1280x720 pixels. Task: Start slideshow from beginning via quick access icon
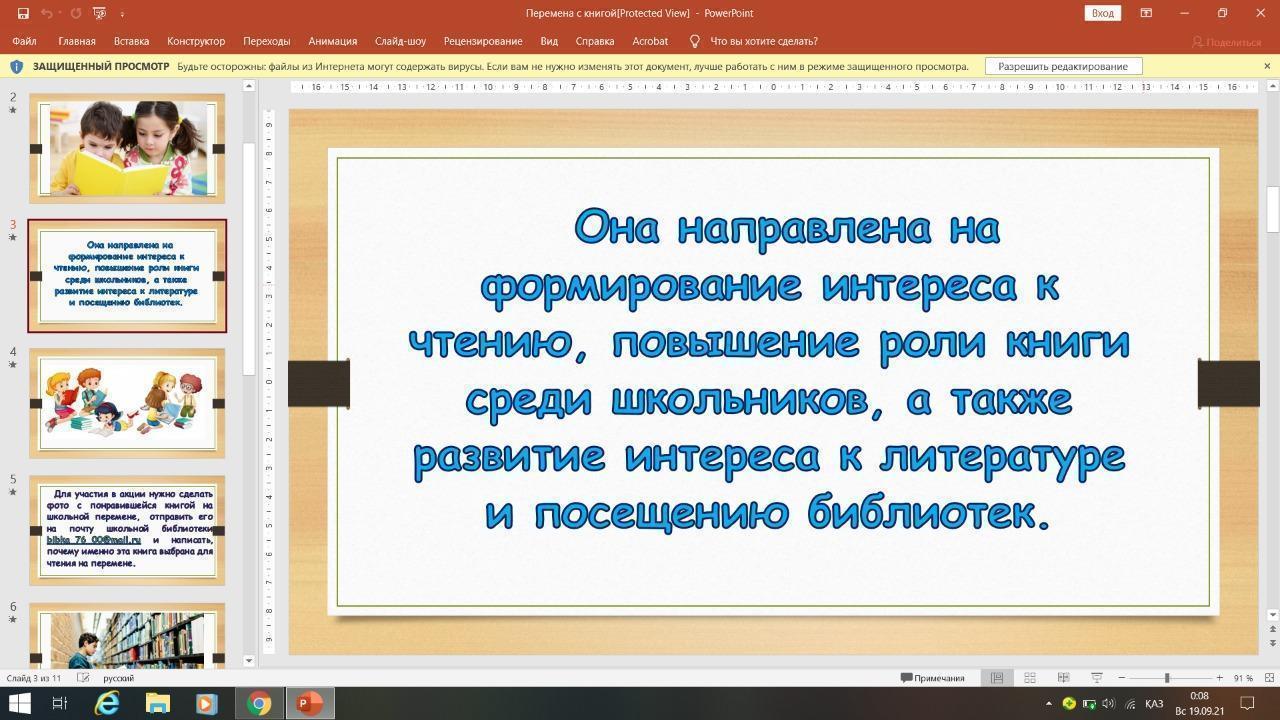(x=99, y=13)
